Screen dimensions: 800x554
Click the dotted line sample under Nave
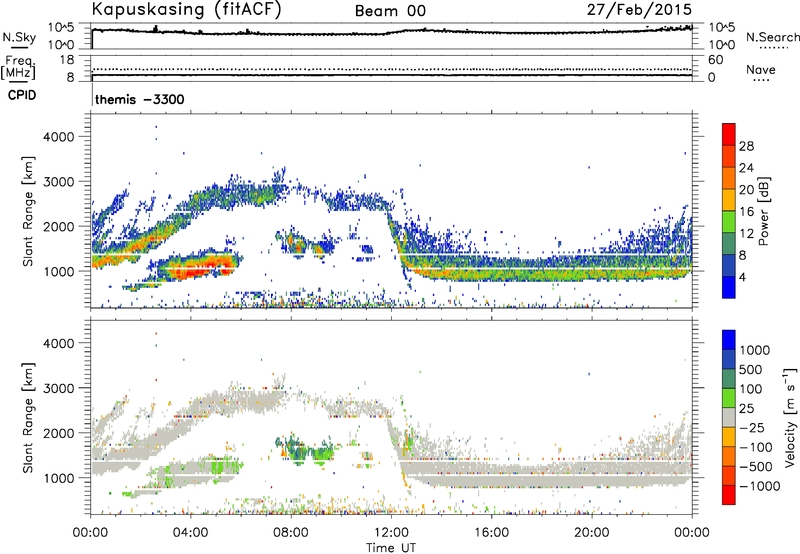pos(761,80)
